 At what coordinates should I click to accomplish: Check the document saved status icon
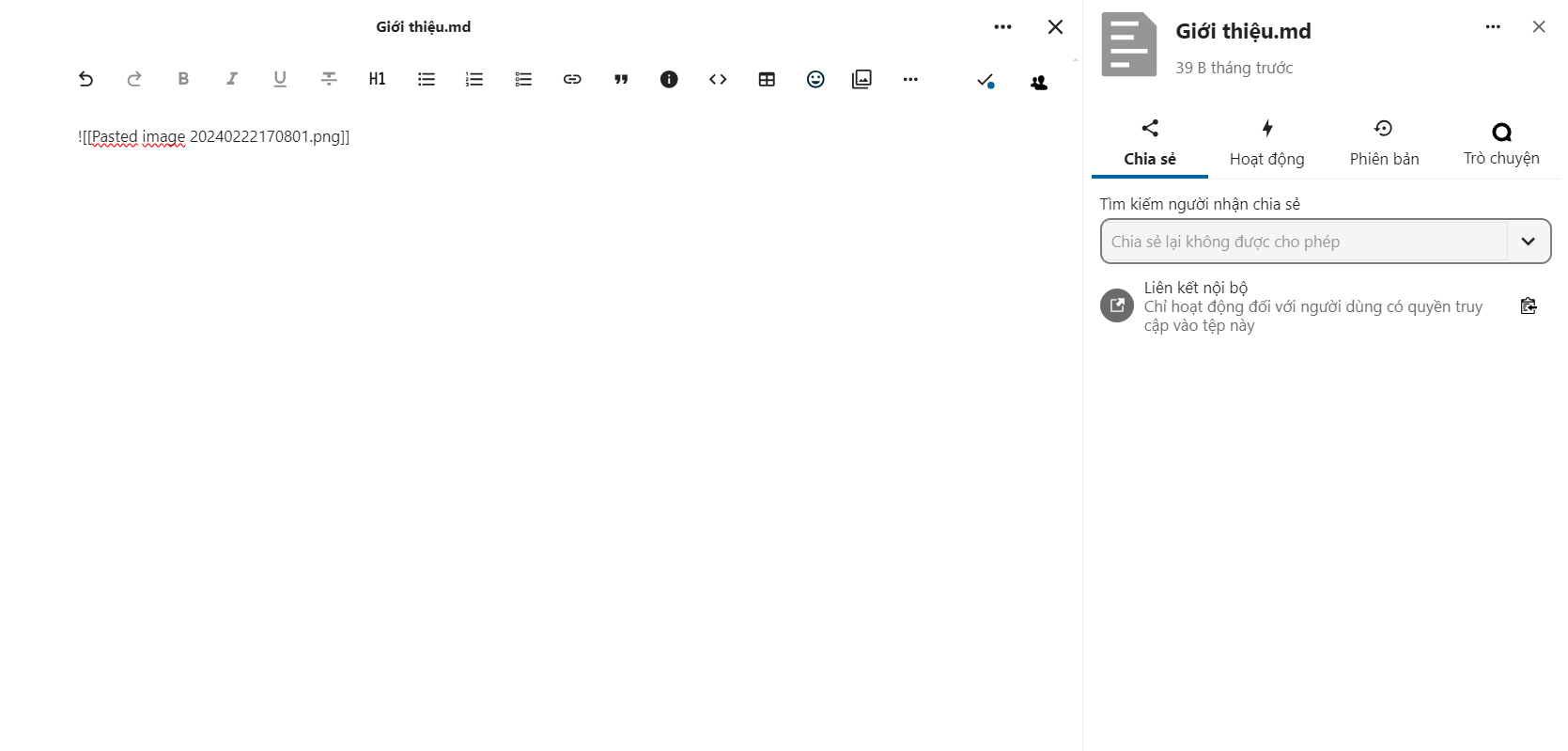986,81
